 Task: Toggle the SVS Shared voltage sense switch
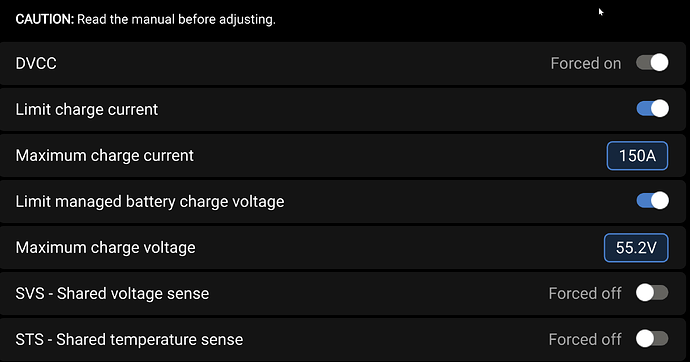652,293
